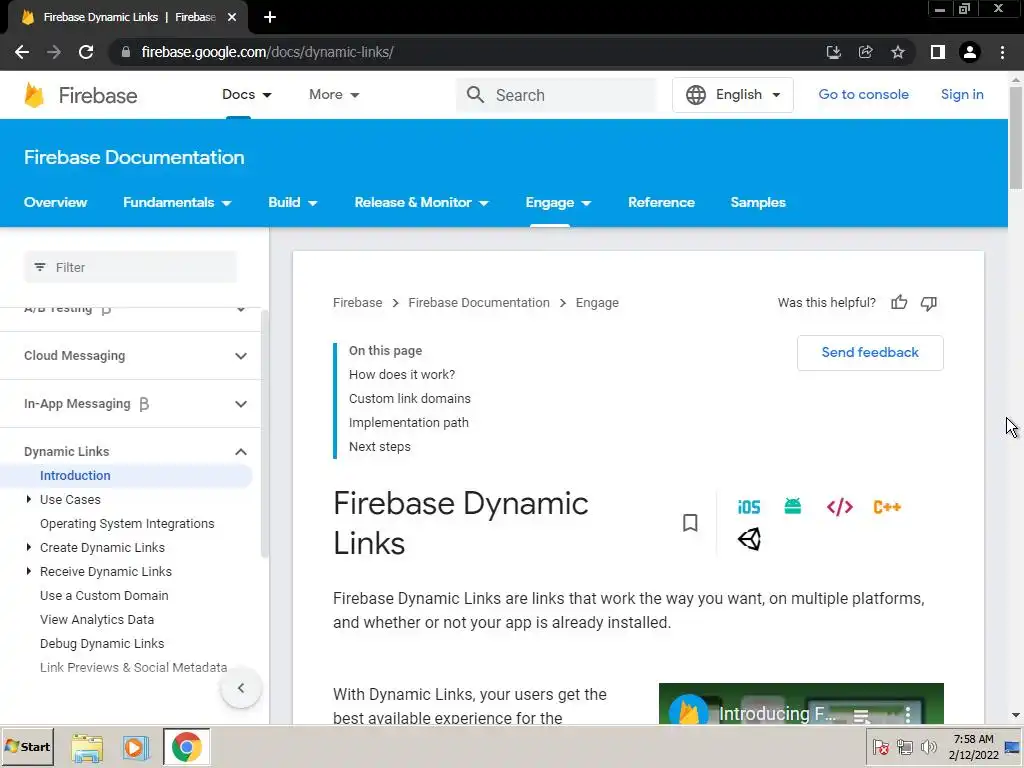The image size is (1024, 768).
Task: Open Debug Dynamic Links page
Action: (x=102, y=644)
